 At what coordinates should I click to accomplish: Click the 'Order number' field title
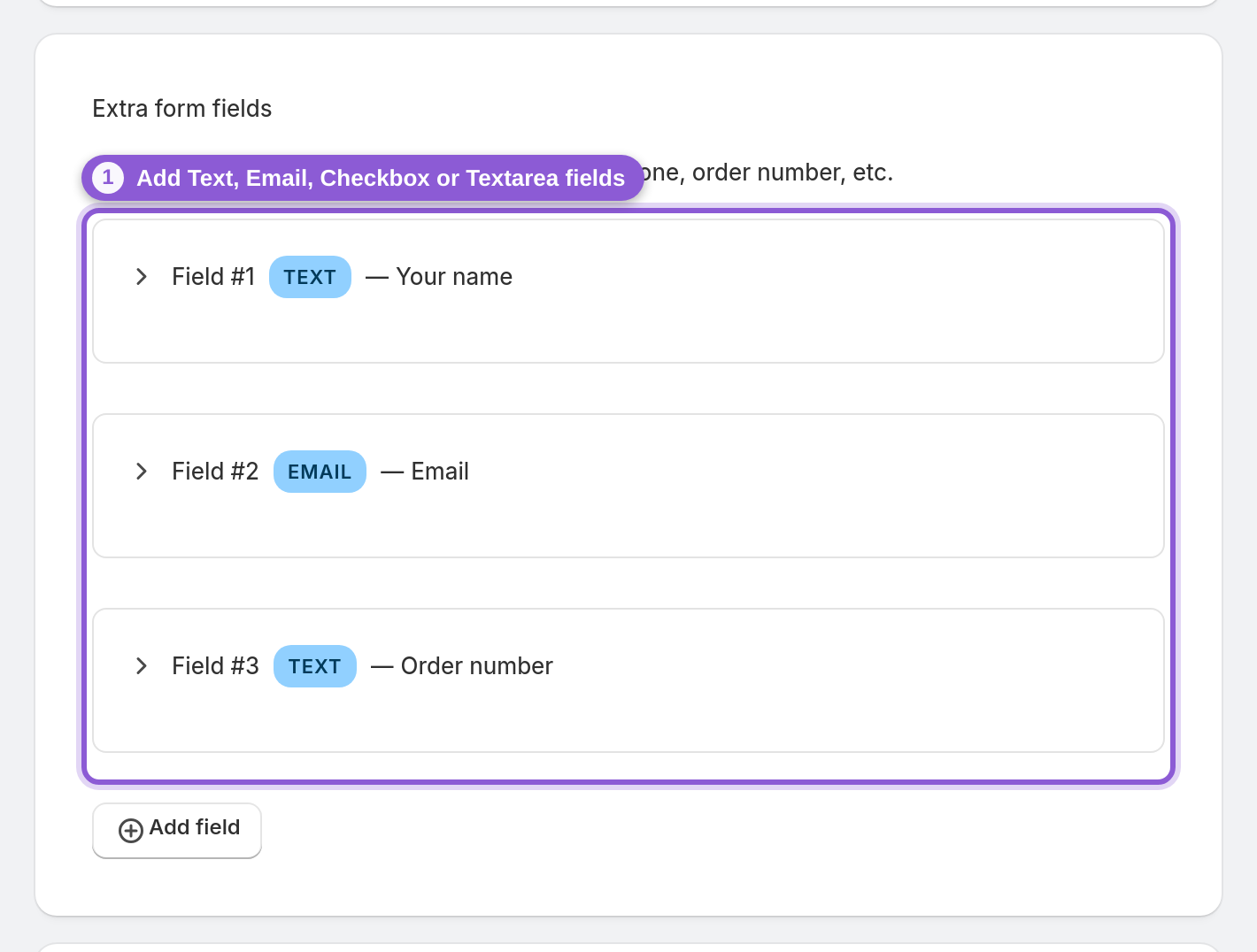coord(477,666)
